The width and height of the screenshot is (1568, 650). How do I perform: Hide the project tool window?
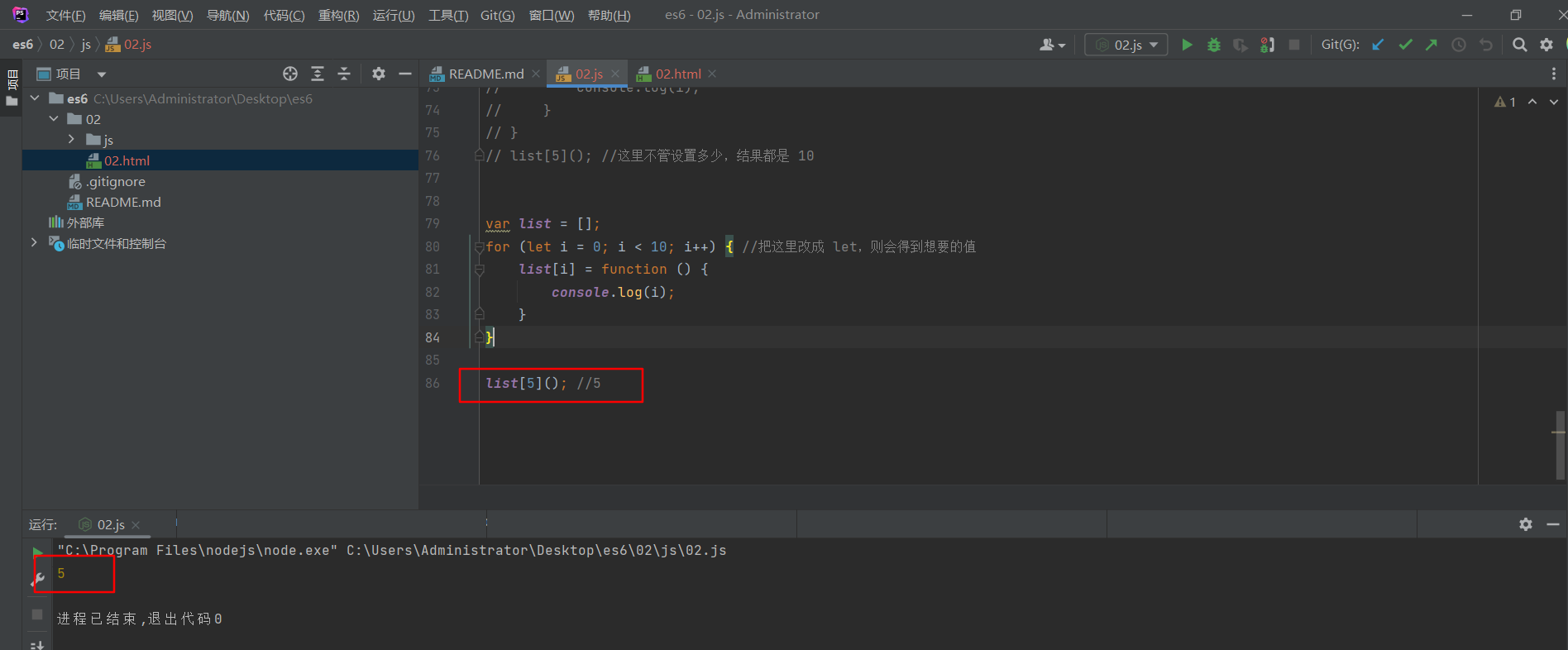click(405, 74)
